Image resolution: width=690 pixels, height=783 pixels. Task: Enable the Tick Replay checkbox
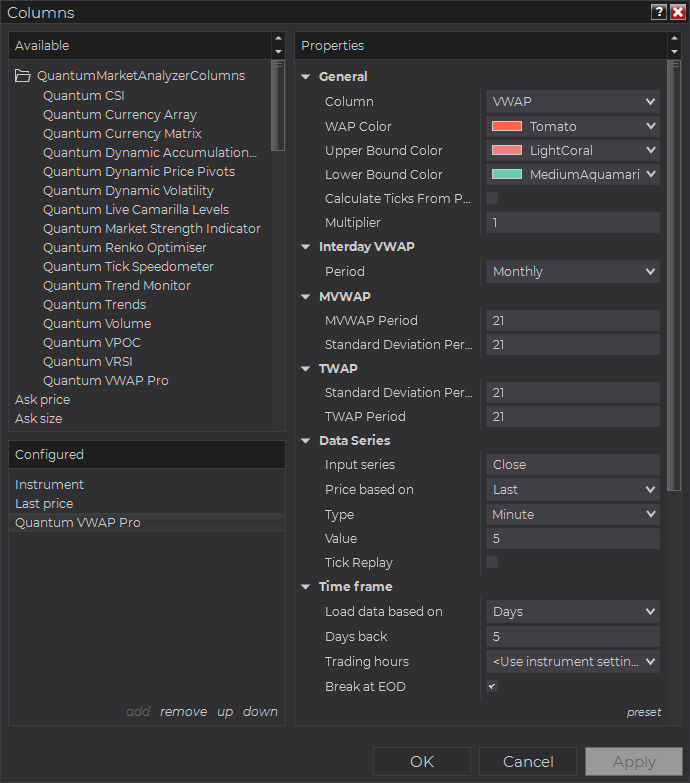(x=492, y=562)
